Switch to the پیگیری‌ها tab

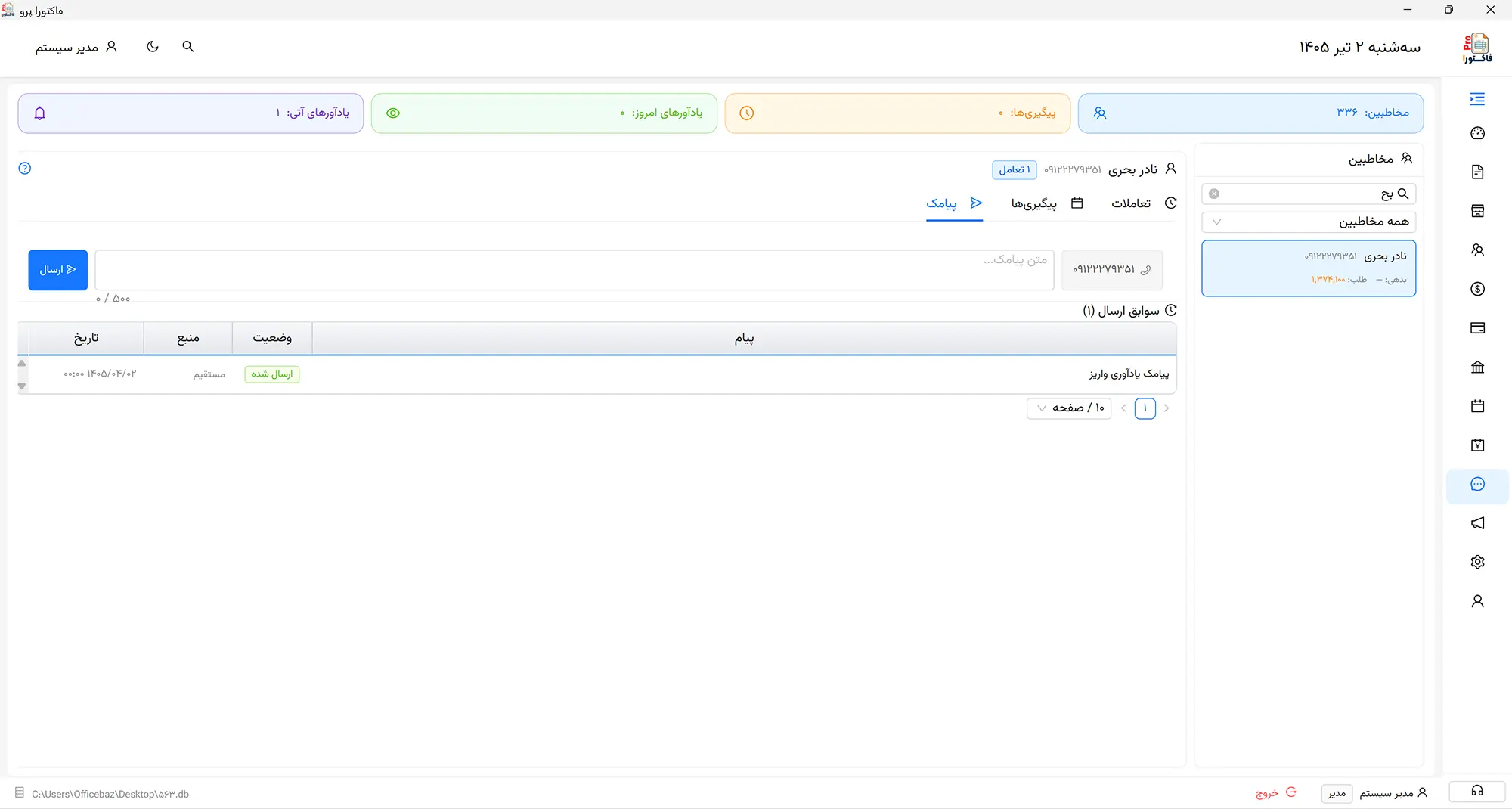pos(1047,203)
